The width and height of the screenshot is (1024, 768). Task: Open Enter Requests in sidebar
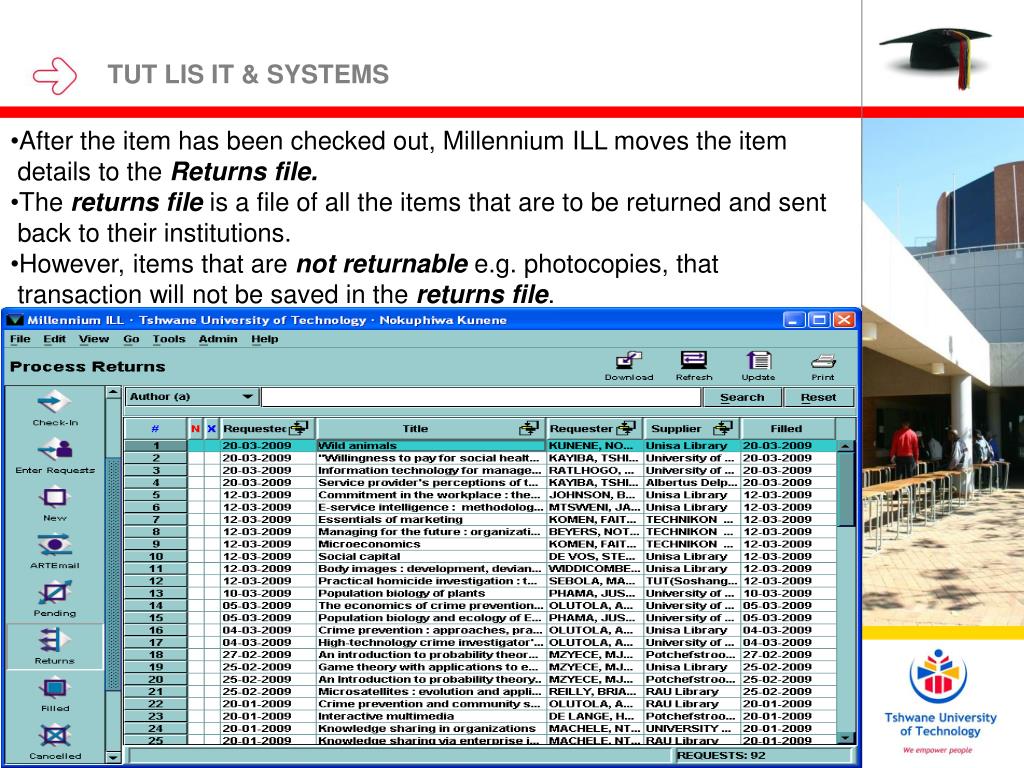click(x=55, y=456)
